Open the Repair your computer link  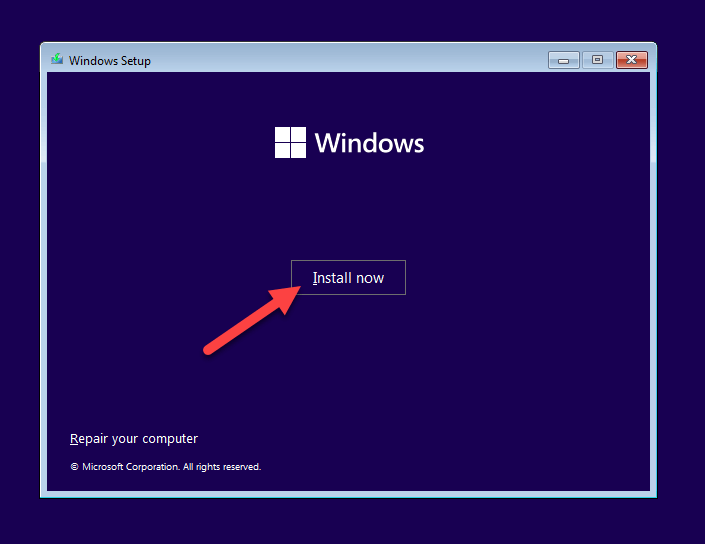click(x=134, y=438)
